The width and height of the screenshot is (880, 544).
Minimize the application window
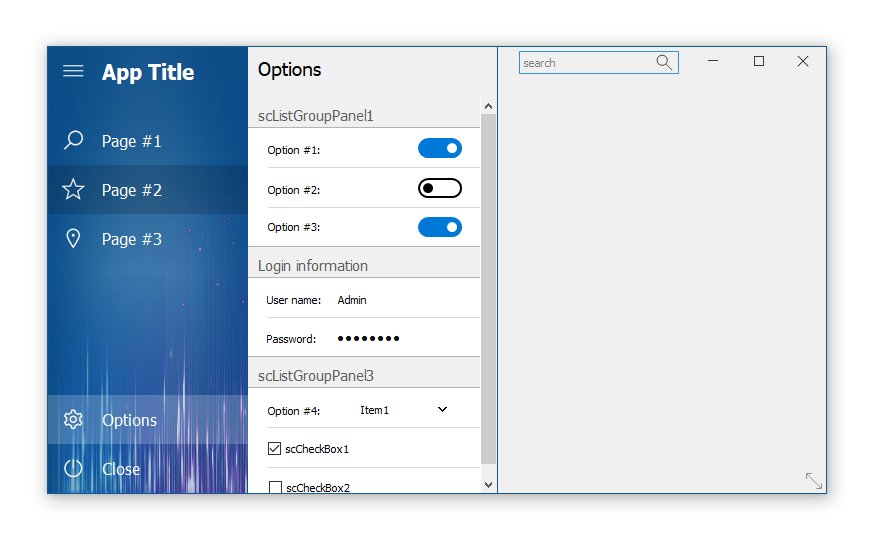[713, 61]
